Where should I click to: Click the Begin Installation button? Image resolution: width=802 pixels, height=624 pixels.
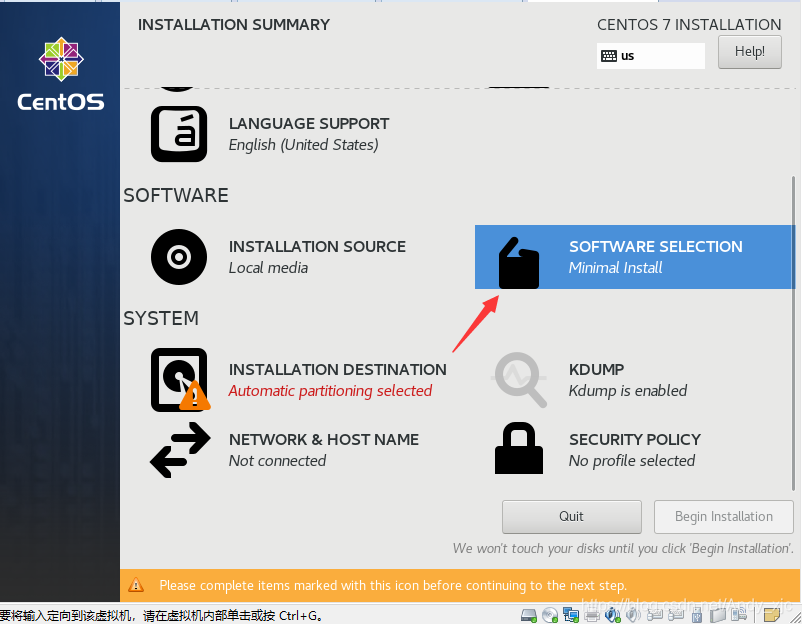723,517
